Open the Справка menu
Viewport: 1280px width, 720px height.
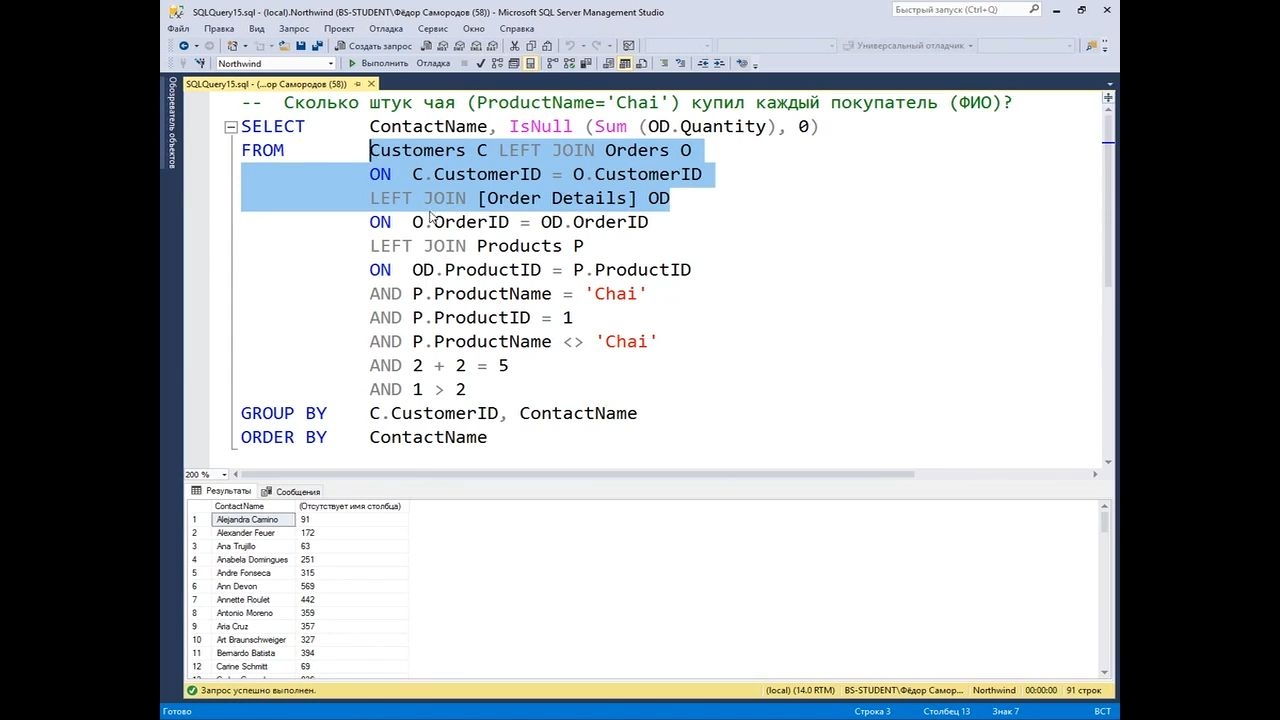coord(517,29)
